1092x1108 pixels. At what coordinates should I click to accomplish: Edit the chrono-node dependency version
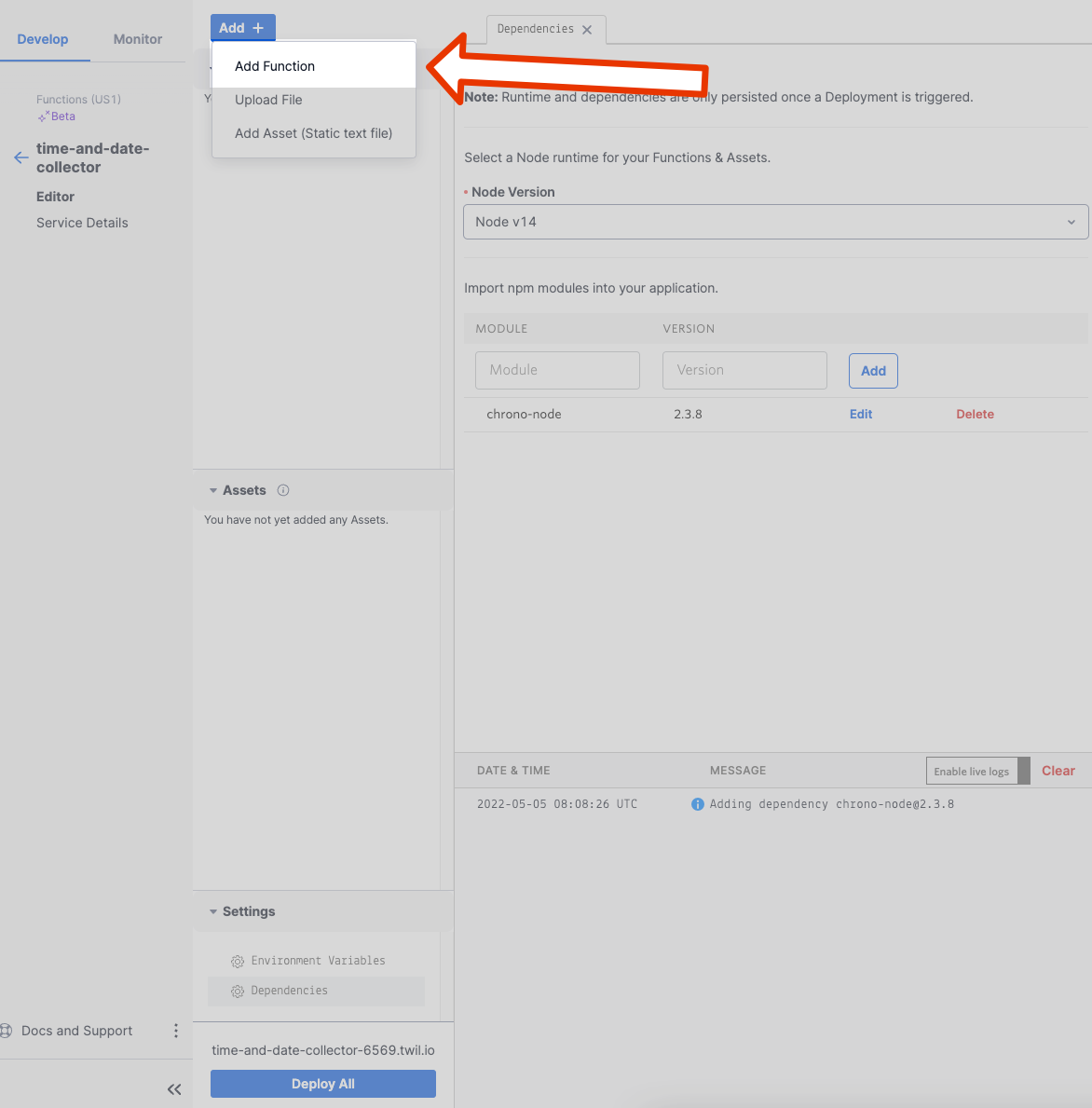pyautogui.click(x=860, y=414)
